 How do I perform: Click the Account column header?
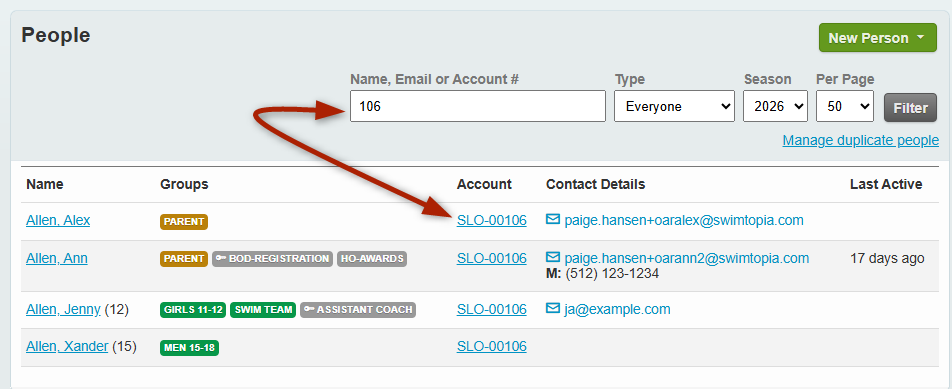[x=484, y=184]
